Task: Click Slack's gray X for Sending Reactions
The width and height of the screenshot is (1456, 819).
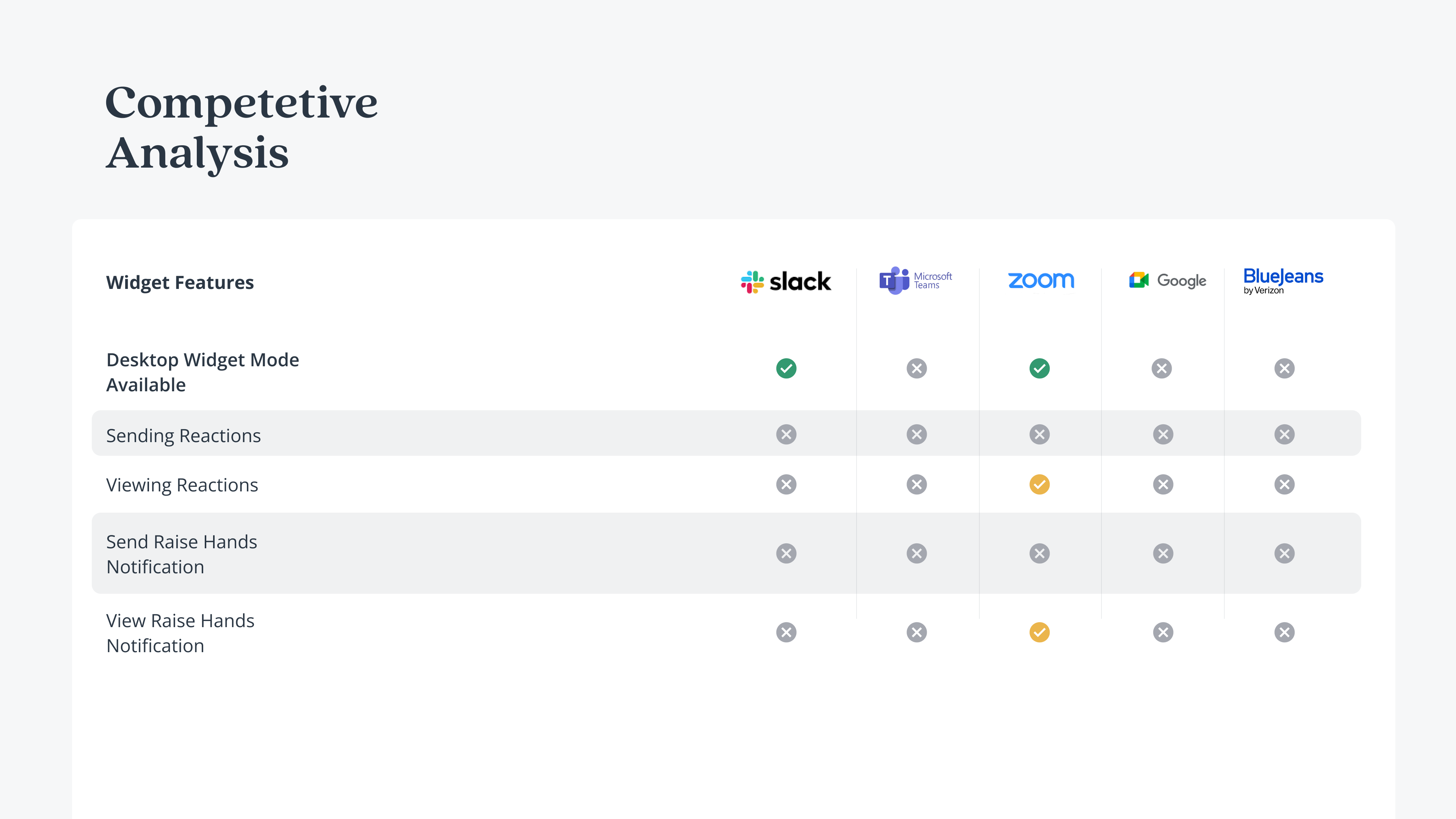Action: pyautogui.click(x=786, y=435)
